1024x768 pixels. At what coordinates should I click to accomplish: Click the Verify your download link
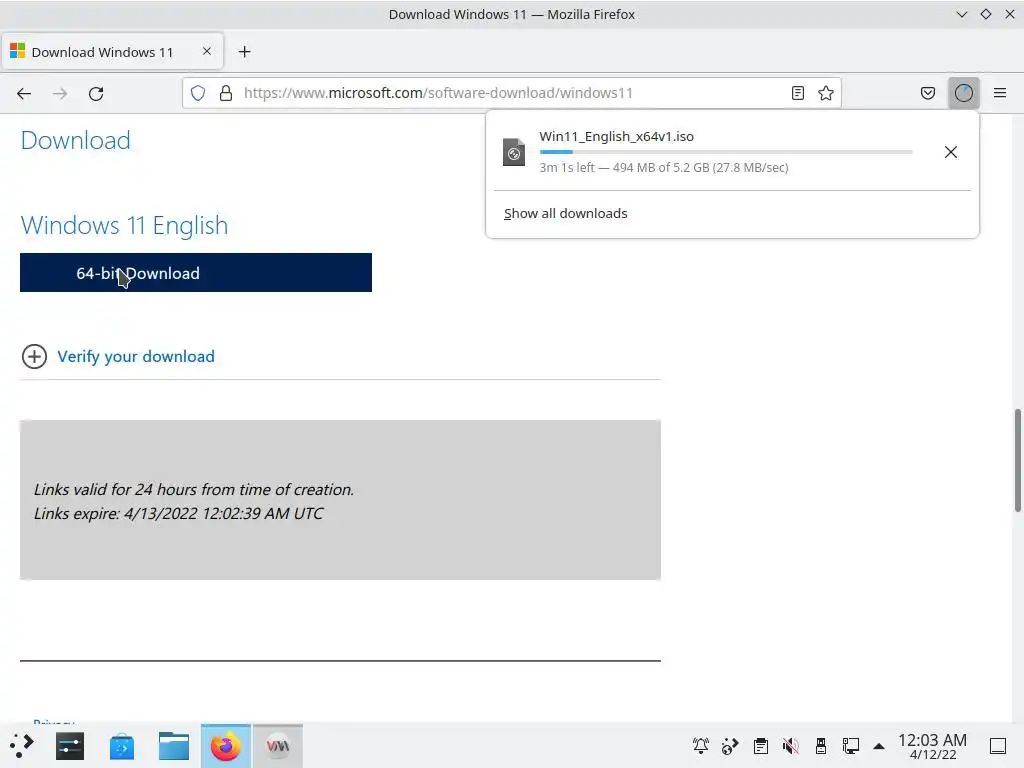(136, 357)
